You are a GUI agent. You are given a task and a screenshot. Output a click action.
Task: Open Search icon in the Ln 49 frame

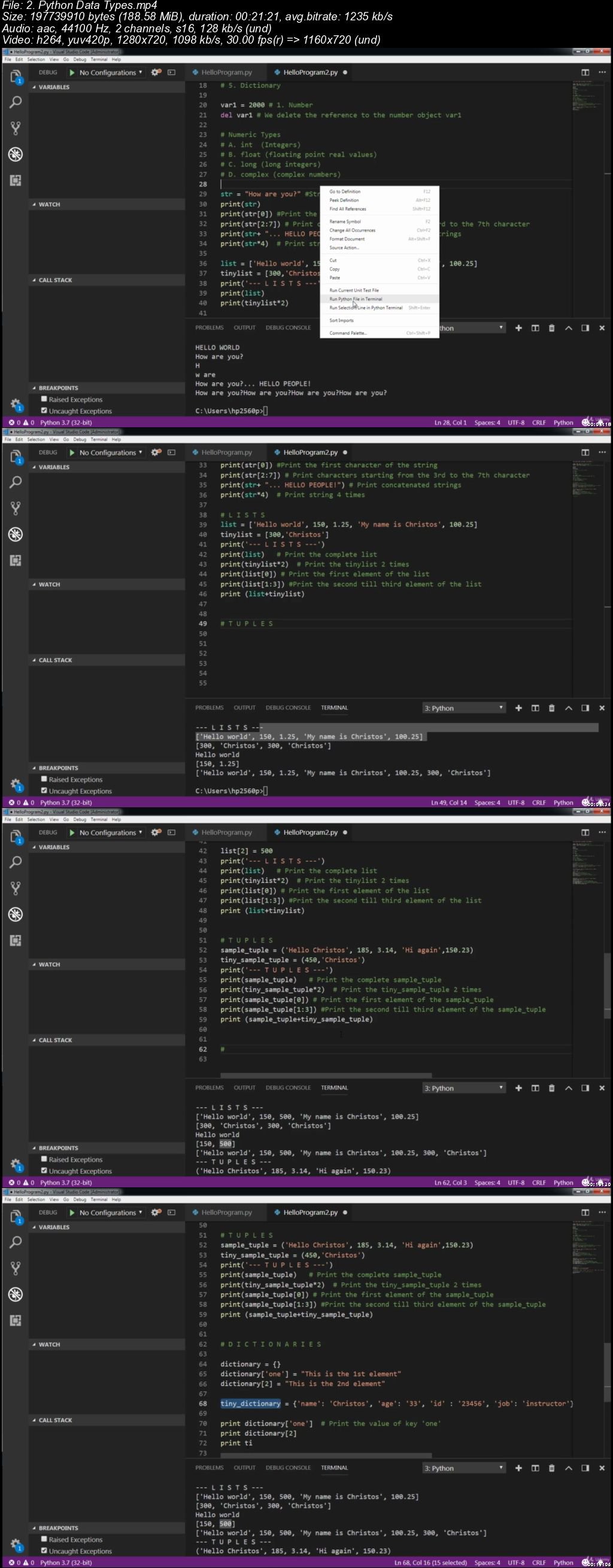[16, 482]
